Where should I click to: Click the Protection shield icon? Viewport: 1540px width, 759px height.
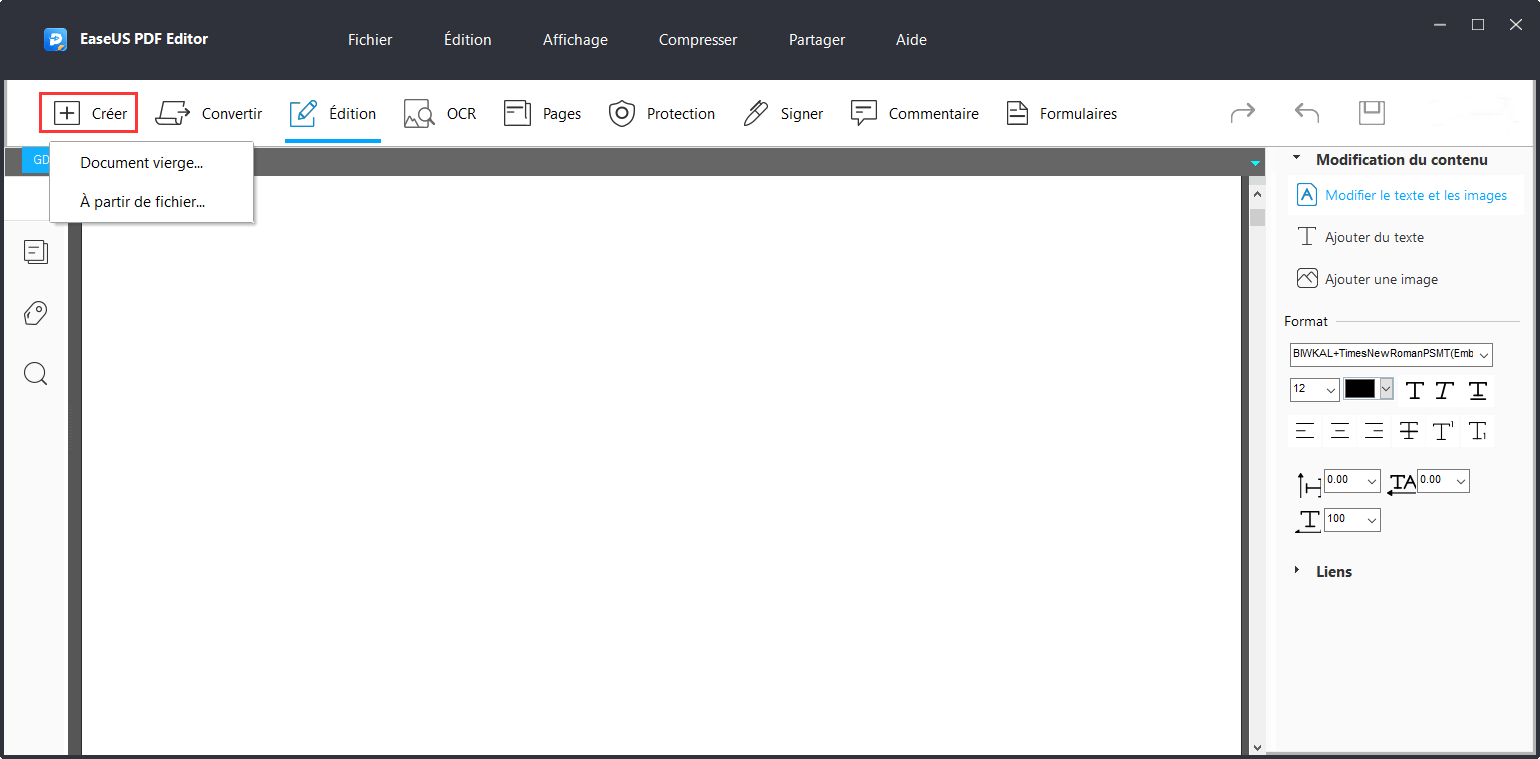point(622,114)
